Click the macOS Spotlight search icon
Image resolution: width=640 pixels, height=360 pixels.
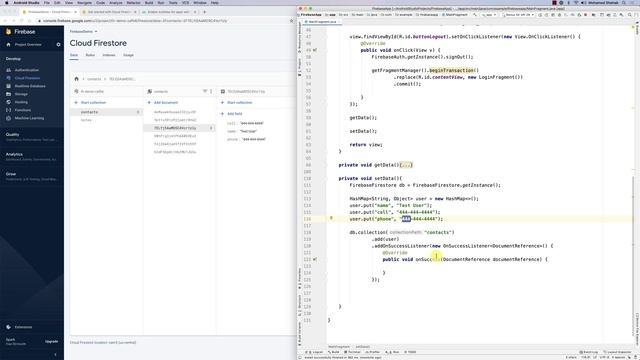click(624, 3)
